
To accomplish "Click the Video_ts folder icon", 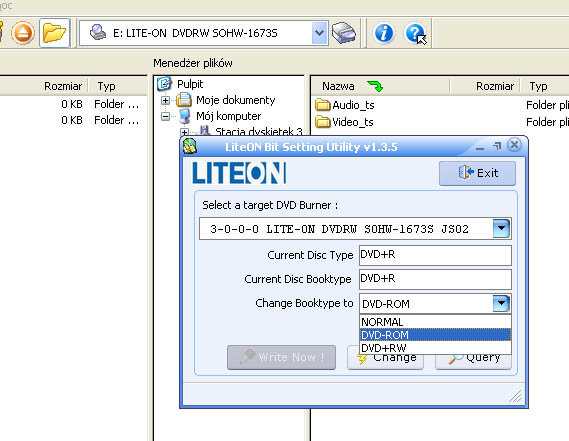I will point(323,122).
